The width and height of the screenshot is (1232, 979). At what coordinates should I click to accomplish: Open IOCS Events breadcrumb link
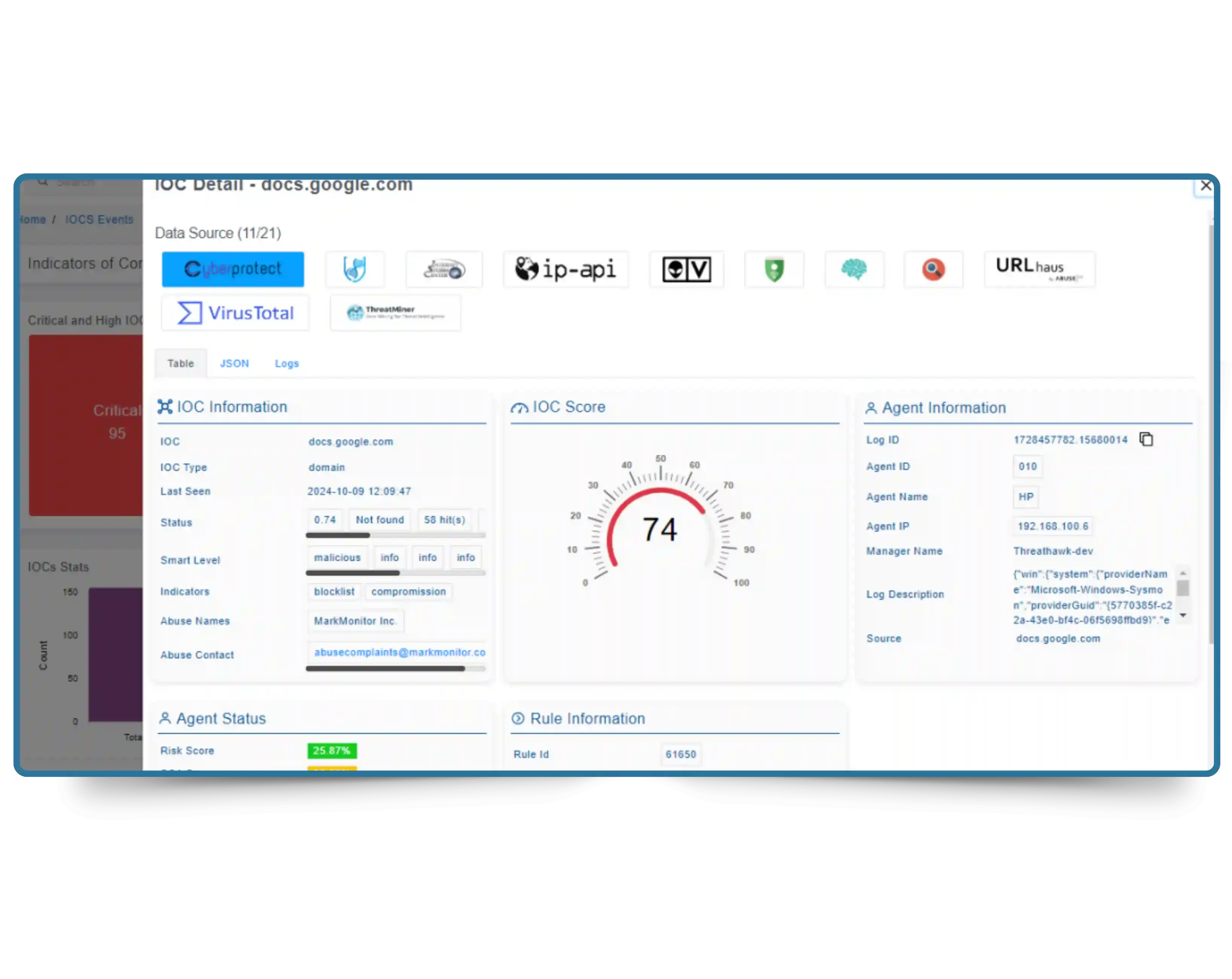pos(99,219)
